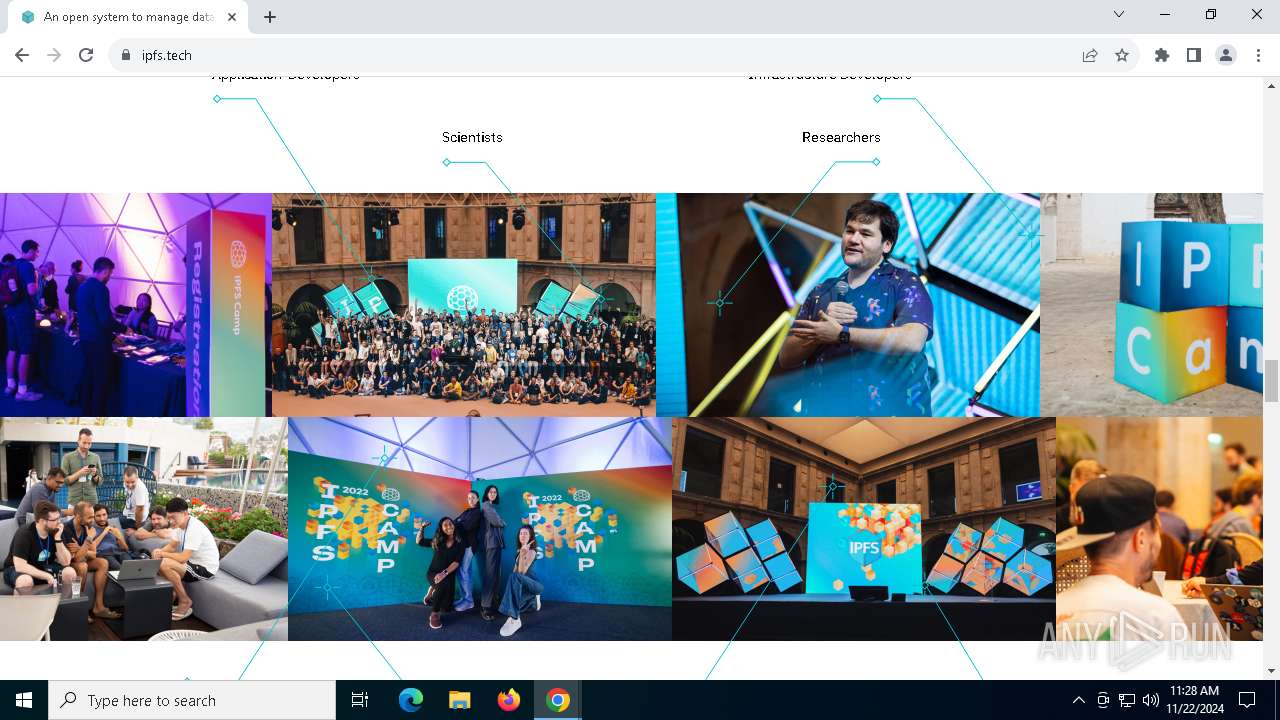The image size is (1280, 720).
Task: Click the scrollbar down arrow
Action: point(1271,671)
